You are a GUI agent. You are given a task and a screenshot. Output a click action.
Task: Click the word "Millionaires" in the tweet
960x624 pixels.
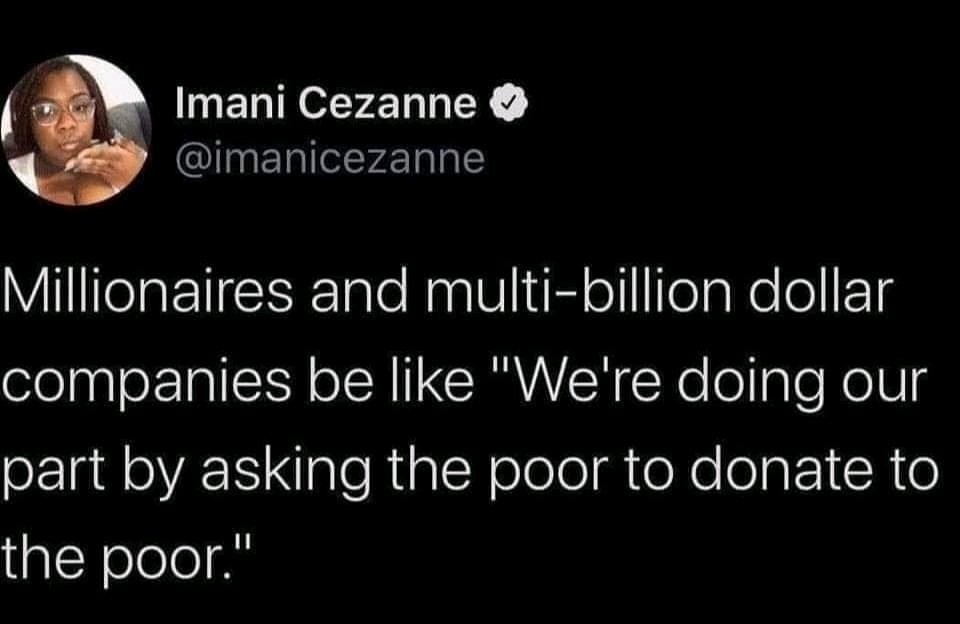[x=149, y=291]
